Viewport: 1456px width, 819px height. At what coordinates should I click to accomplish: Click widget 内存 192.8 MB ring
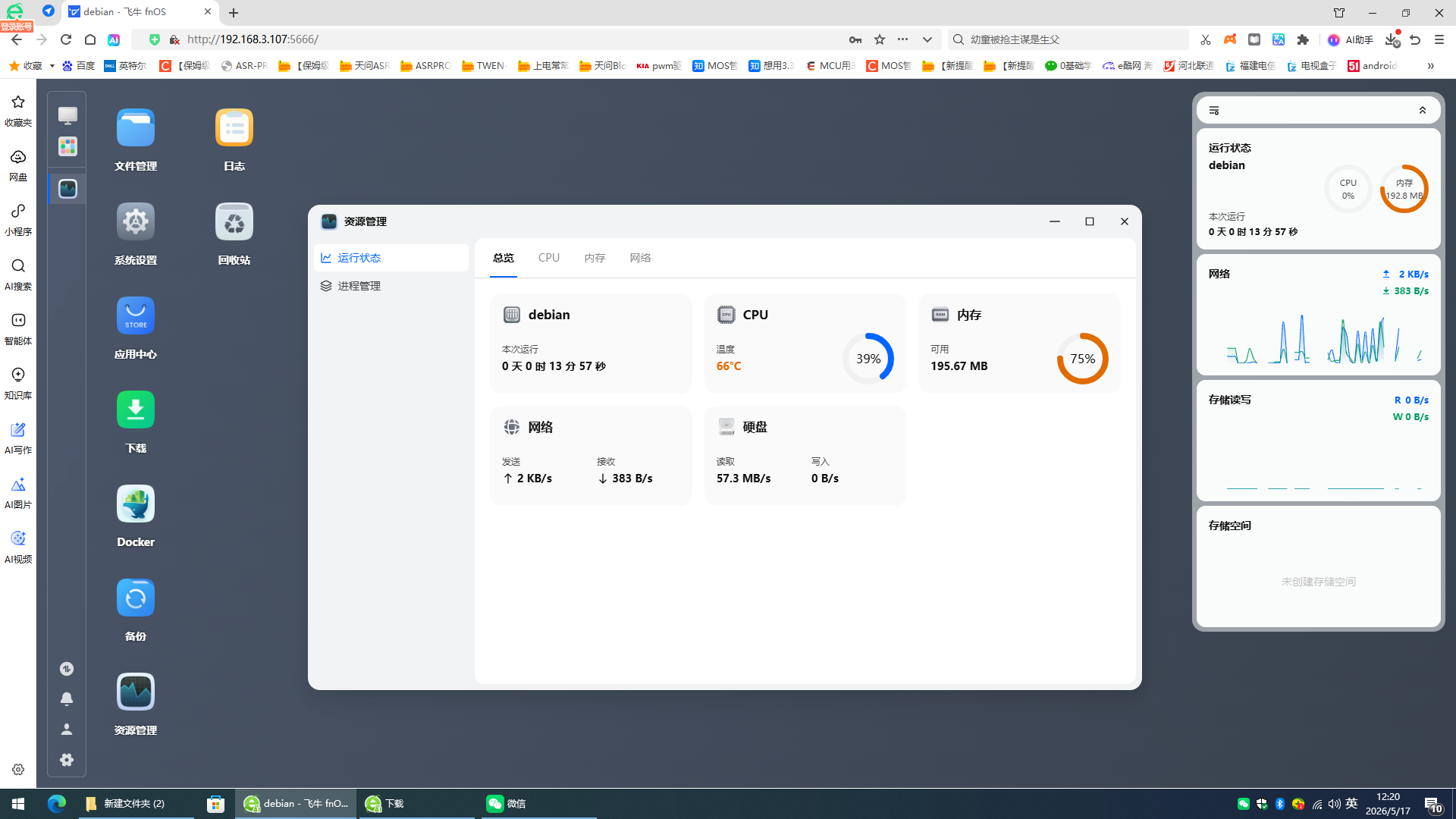[1404, 189]
